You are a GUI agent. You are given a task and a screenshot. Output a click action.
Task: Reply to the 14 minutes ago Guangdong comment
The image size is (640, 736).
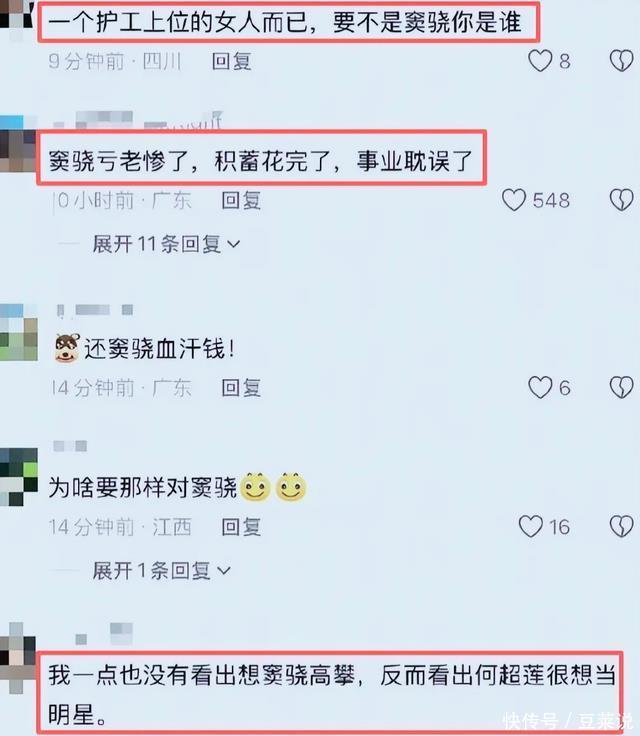pos(241,388)
